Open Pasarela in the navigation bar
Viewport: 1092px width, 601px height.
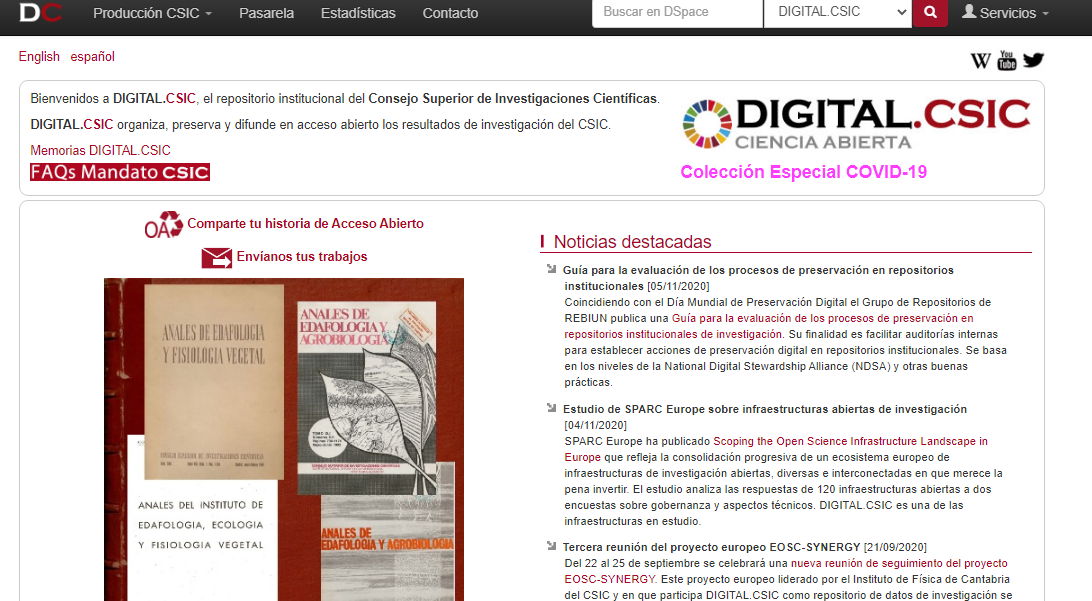pos(266,13)
